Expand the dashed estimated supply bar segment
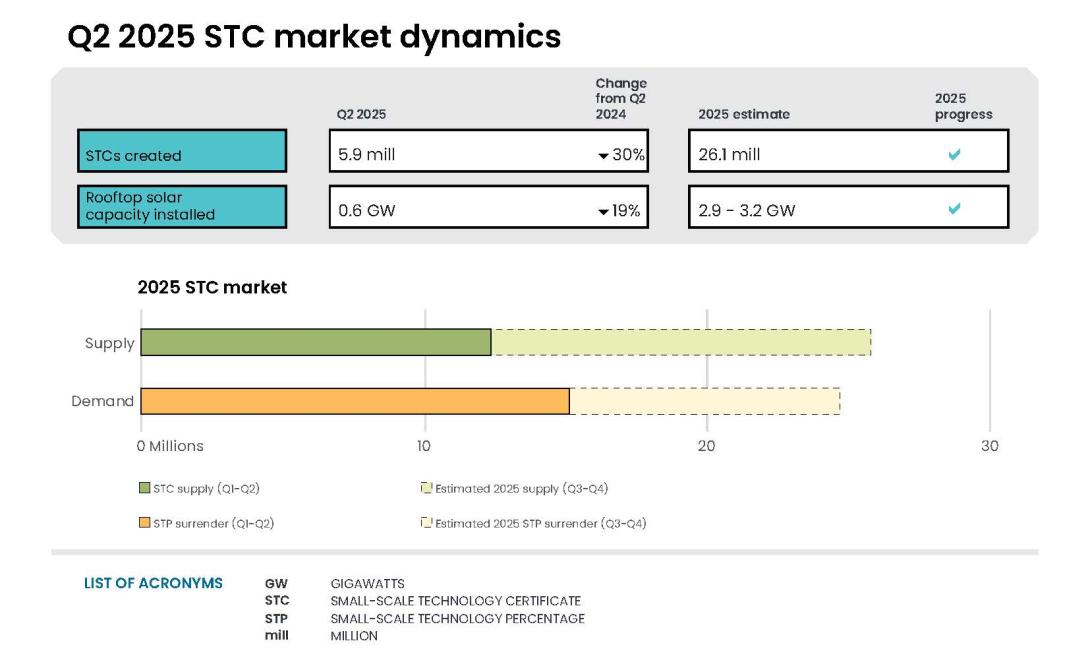Viewport: 1090px width, 666px height. [x=680, y=340]
